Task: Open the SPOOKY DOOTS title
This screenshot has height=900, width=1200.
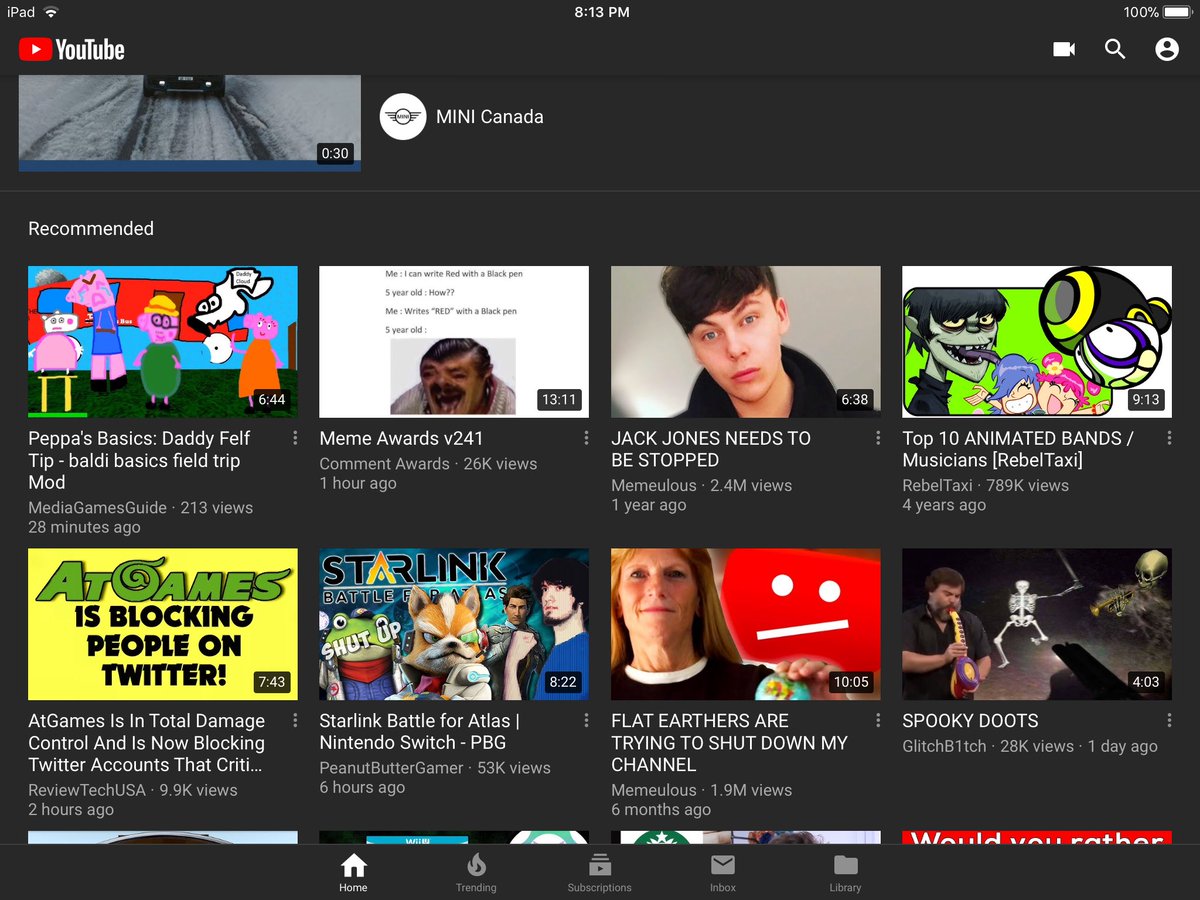Action: click(x=970, y=720)
